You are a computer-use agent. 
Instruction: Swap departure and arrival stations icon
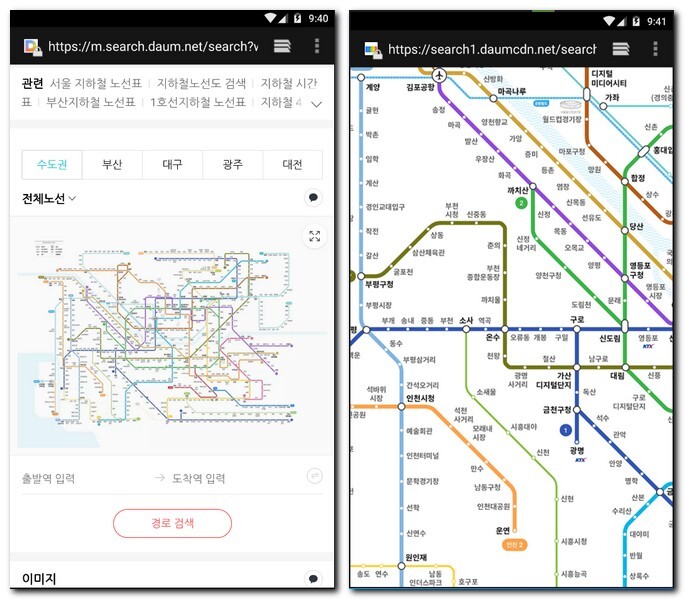[x=314, y=477]
